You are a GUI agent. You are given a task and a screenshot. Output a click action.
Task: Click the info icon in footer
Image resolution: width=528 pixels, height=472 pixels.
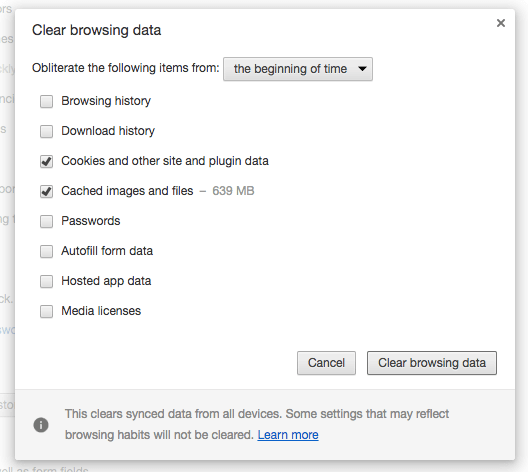(41, 425)
